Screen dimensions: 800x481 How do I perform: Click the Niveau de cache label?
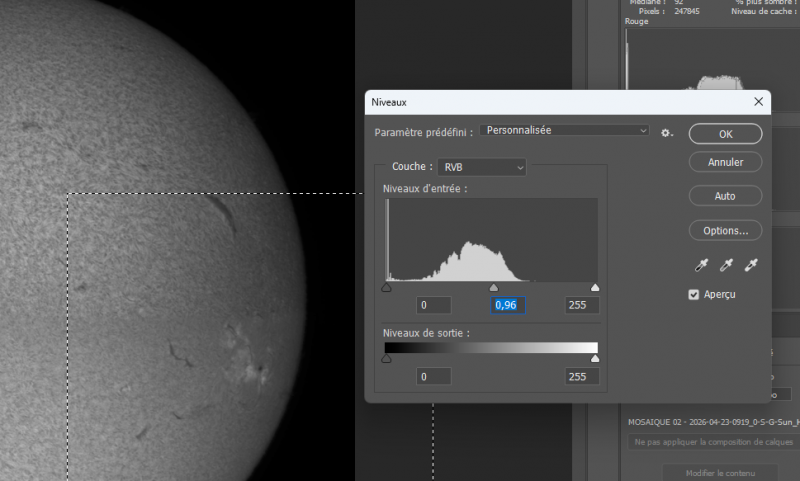(762, 11)
